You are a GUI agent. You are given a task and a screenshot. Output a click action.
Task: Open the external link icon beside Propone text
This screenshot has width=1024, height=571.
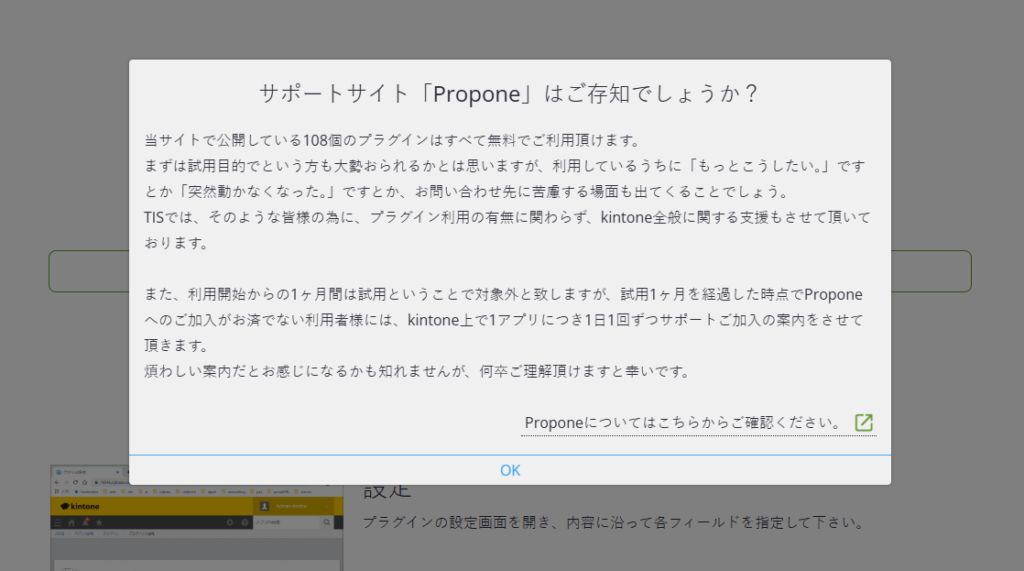(x=864, y=422)
